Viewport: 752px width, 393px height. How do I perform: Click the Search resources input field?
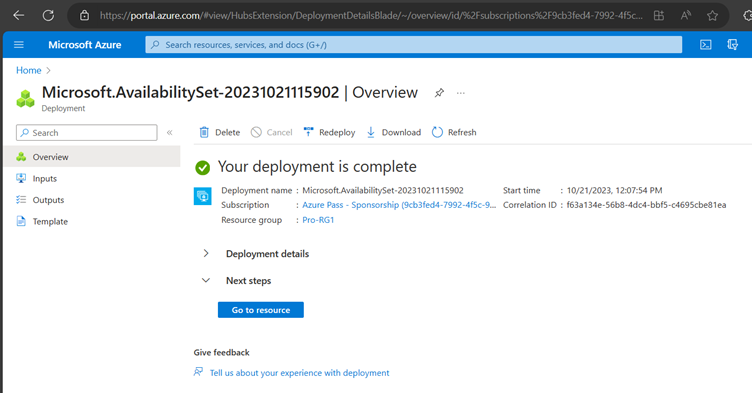point(413,45)
